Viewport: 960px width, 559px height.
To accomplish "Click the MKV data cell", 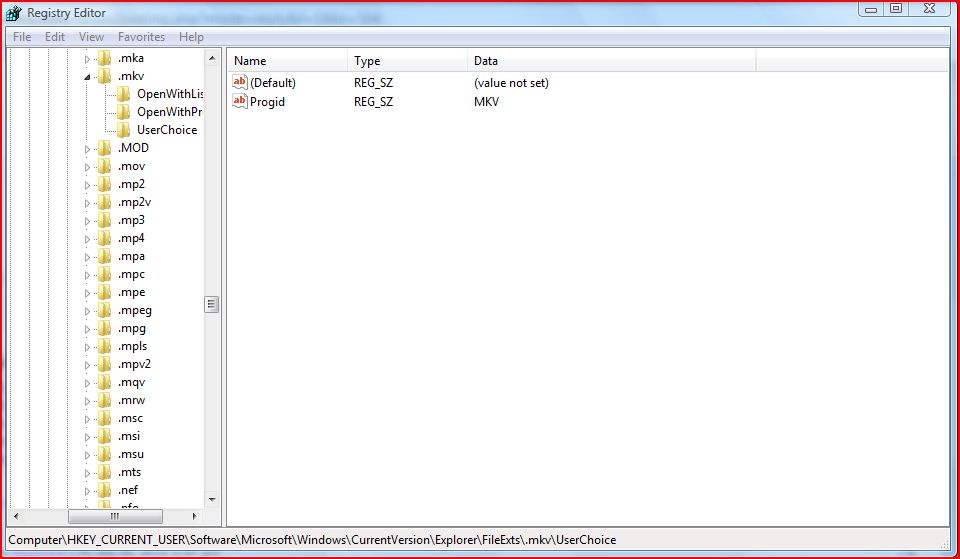I will coord(486,102).
